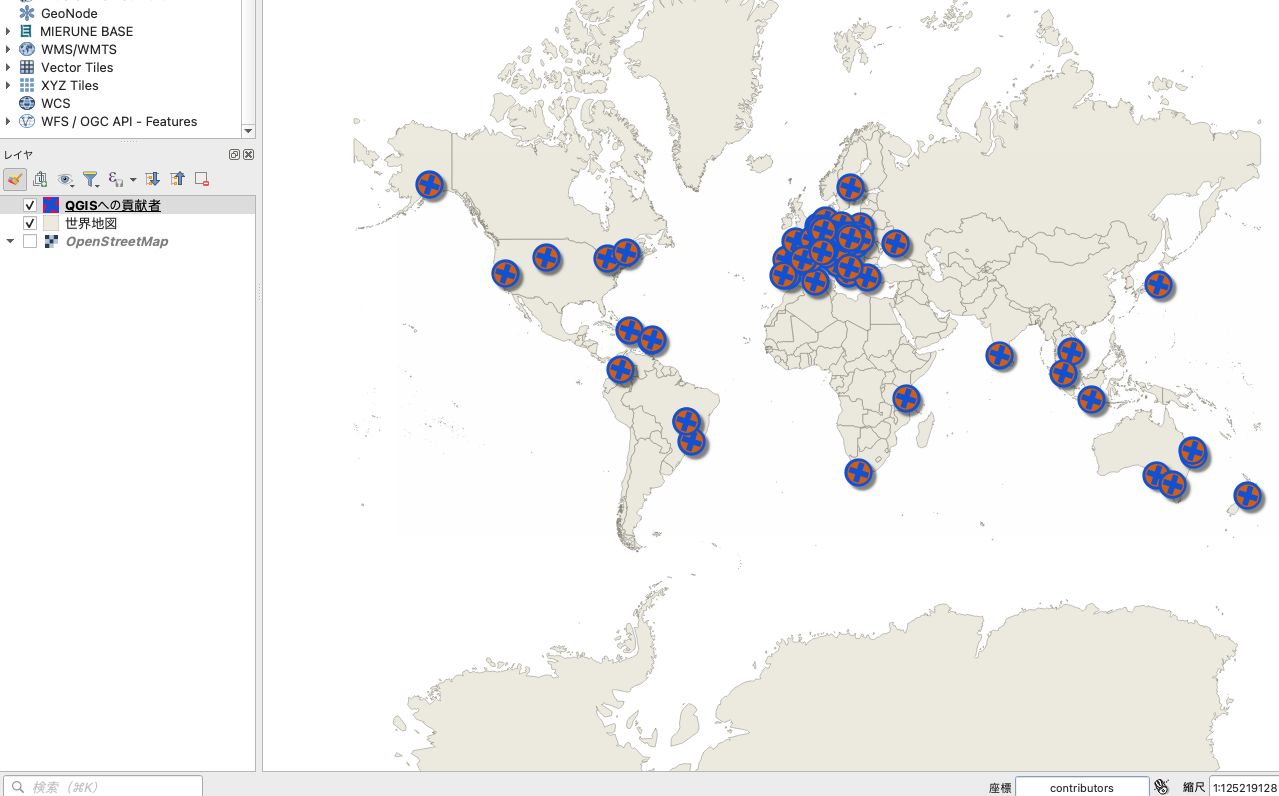Select the OpenStreetMap layer name
This screenshot has height=796, width=1279.
coord(117,241)
